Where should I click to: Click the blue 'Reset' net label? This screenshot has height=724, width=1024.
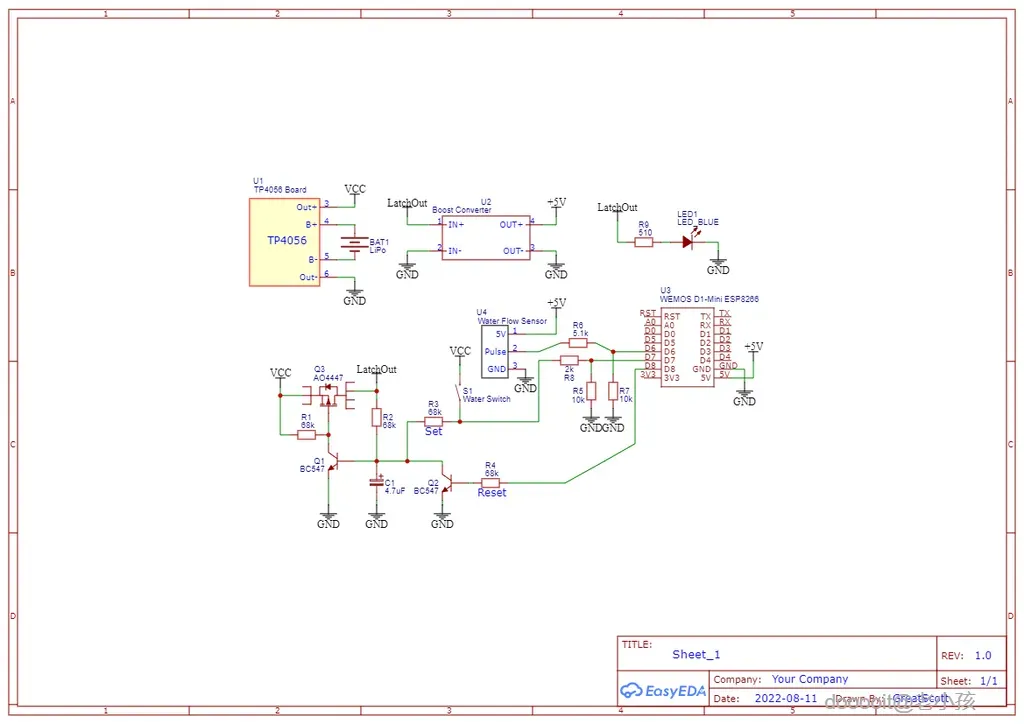click(x=492, y=493)
